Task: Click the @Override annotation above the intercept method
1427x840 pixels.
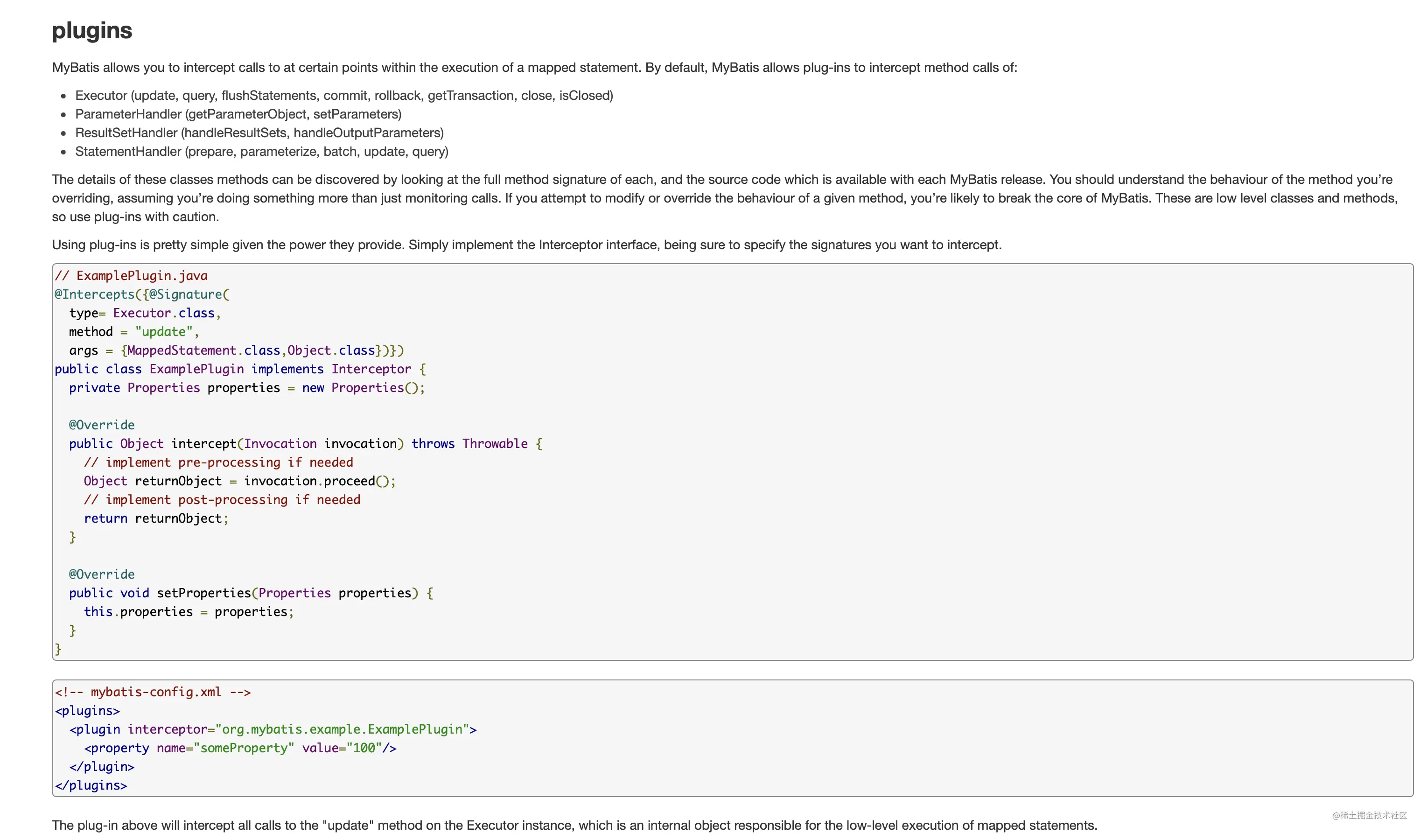Action: [x=102, y=425]
